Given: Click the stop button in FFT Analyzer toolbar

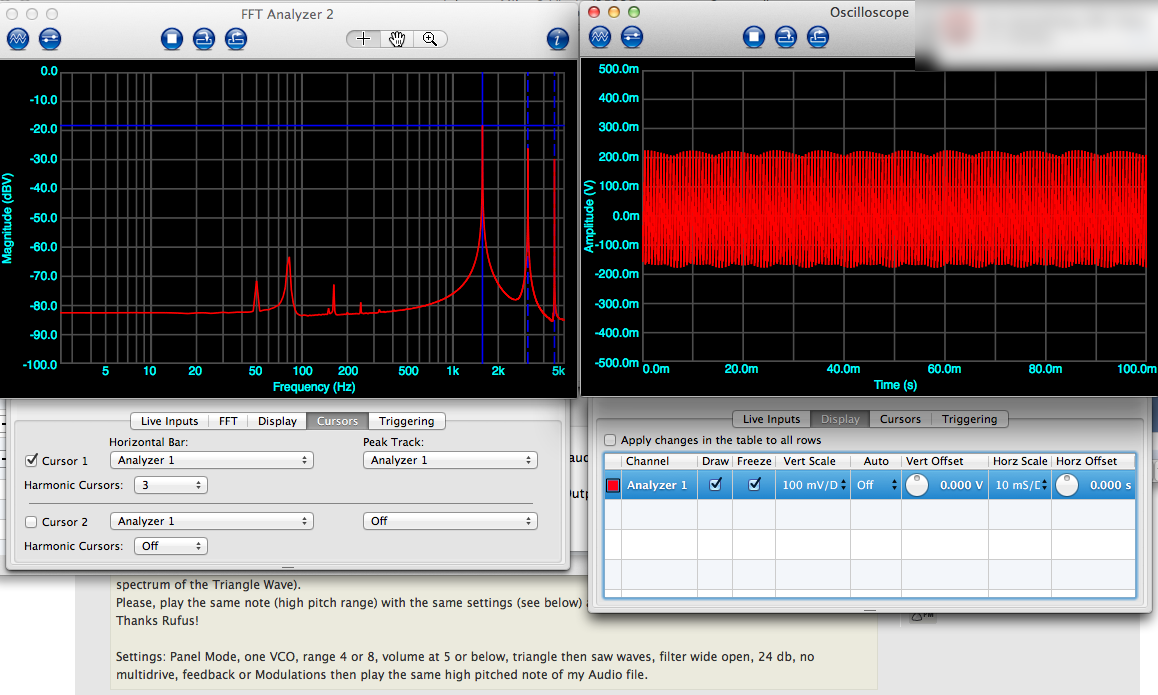Looking at the screenshot, I should click(x=172, y=39).
